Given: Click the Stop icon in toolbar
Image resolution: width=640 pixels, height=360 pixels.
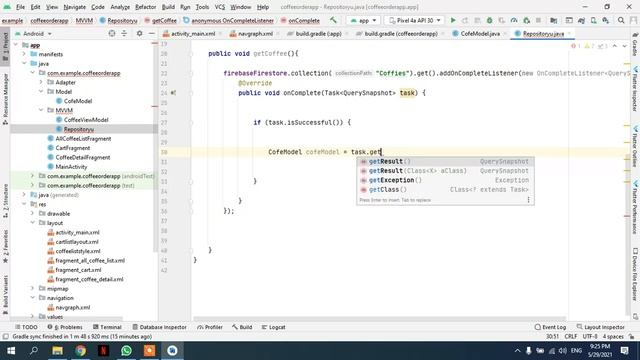Looking at the screenshot, I should pos(538,20).
